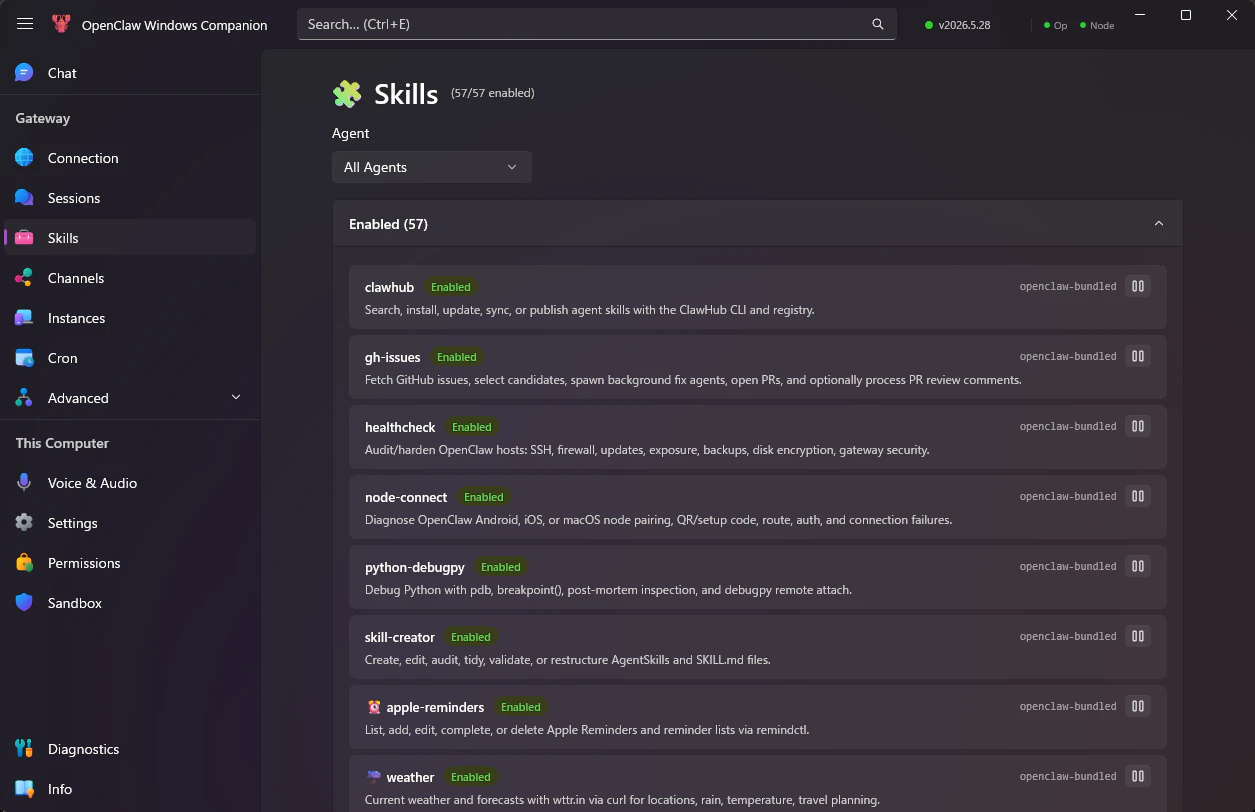
Task: Open Voice & Audio settings
Action: tap(130, 483)
